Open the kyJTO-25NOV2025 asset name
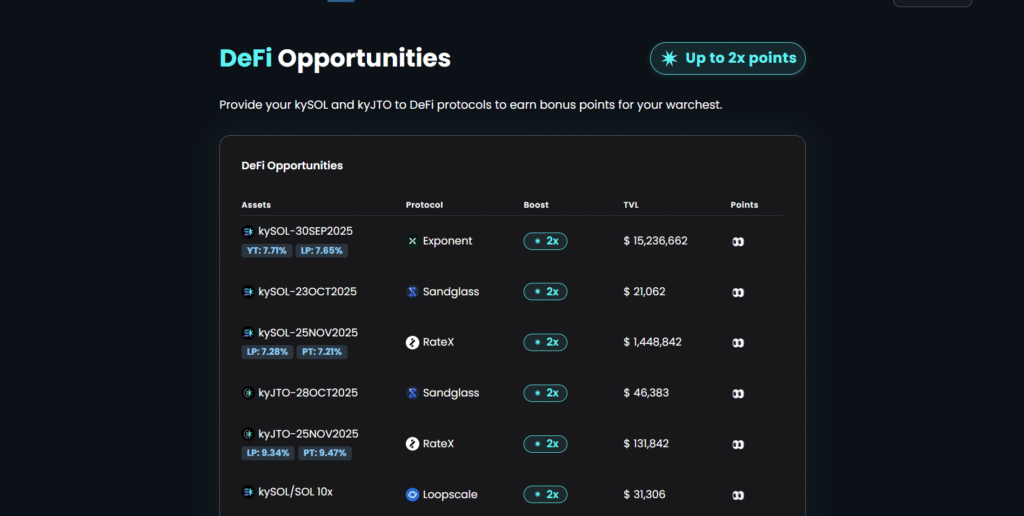1024x516 pixels. [308, 434]
